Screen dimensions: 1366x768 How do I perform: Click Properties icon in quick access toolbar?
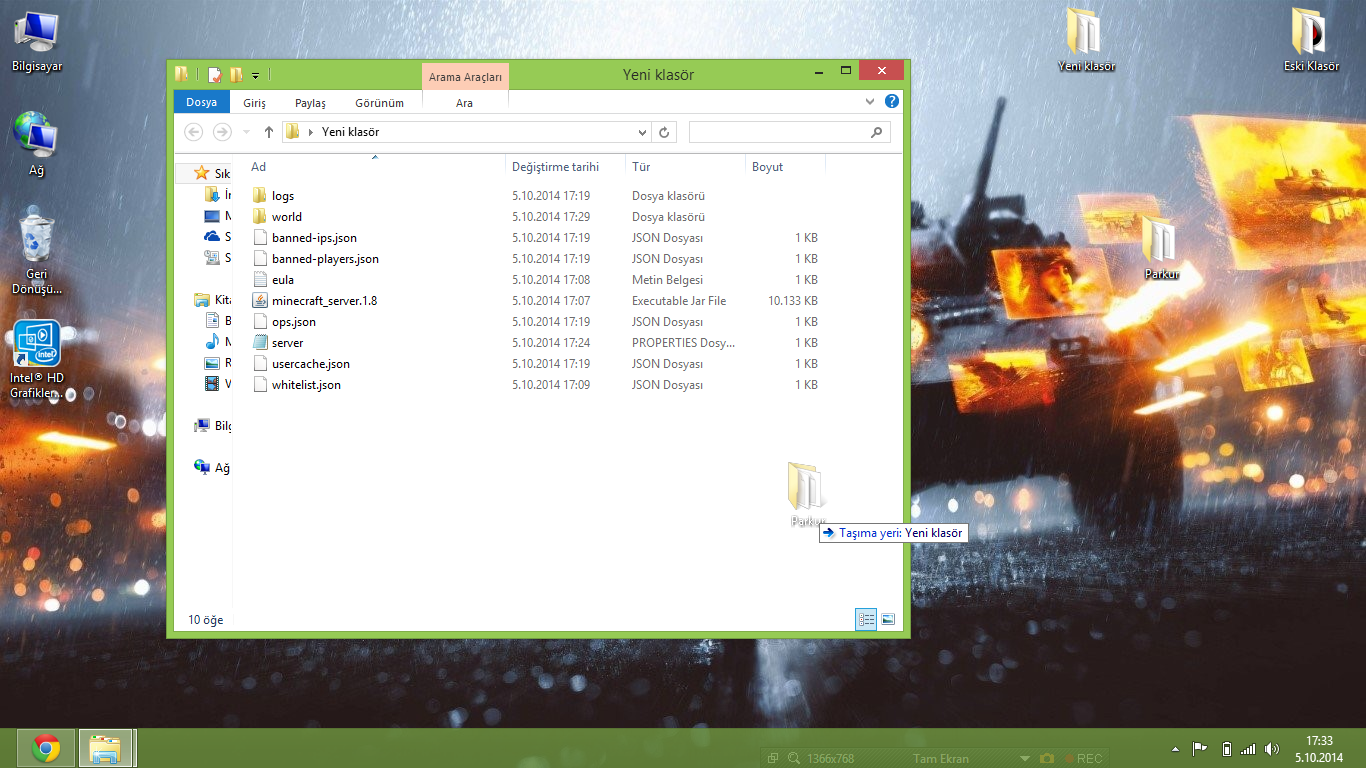[214, 74]
